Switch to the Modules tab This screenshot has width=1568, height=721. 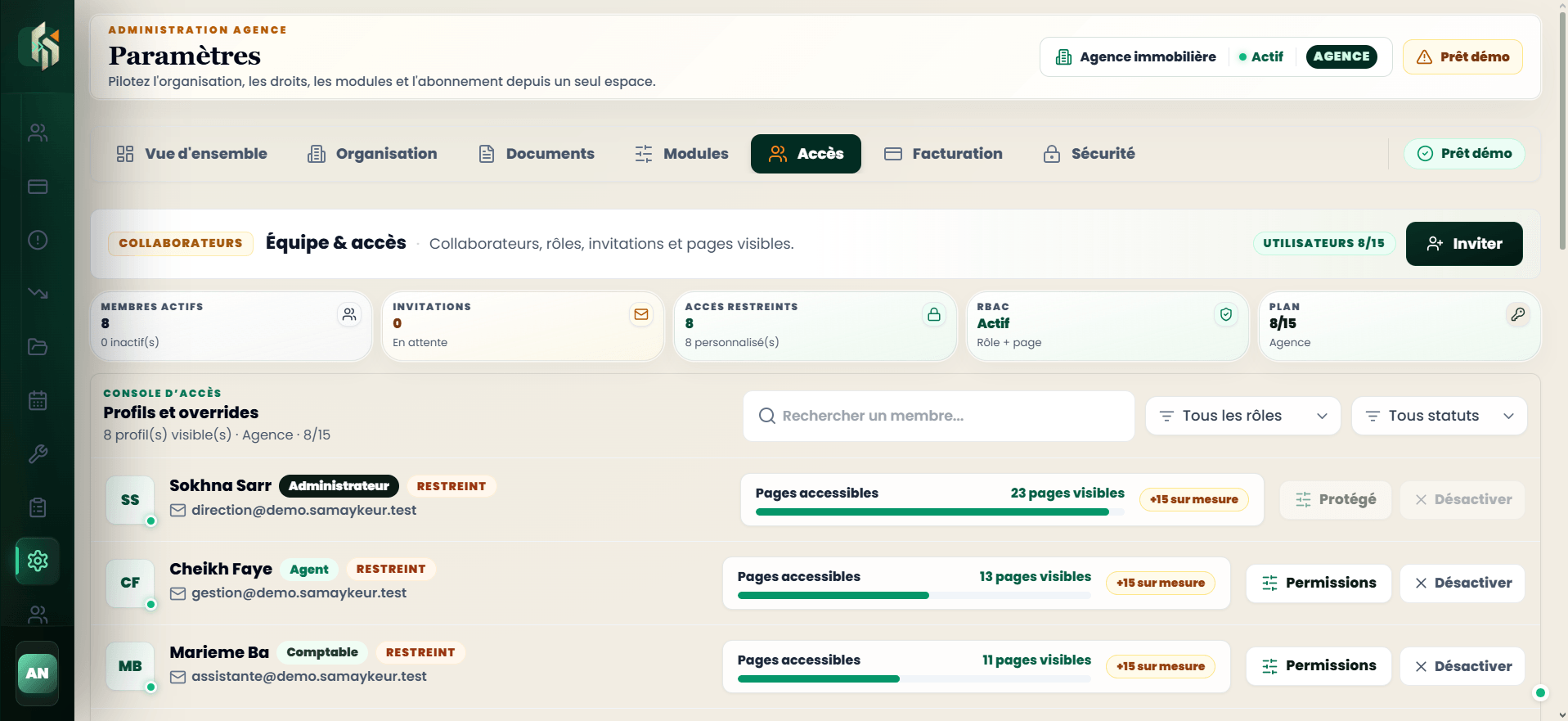(681, 154)
